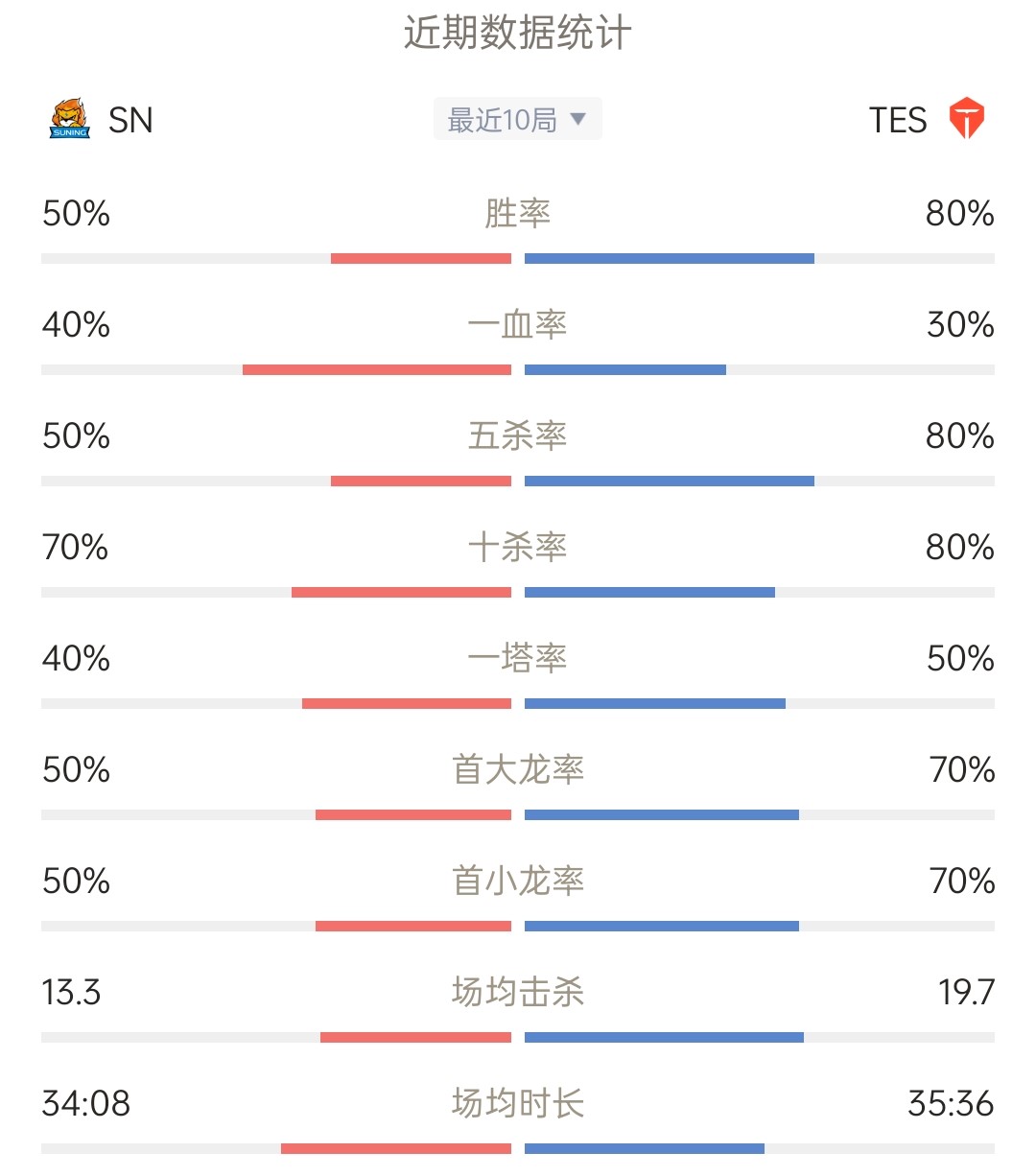Screen dimensions: 1036x1176
Task: Click the 十杀率 stat label
Action: (x=518, y=547)
